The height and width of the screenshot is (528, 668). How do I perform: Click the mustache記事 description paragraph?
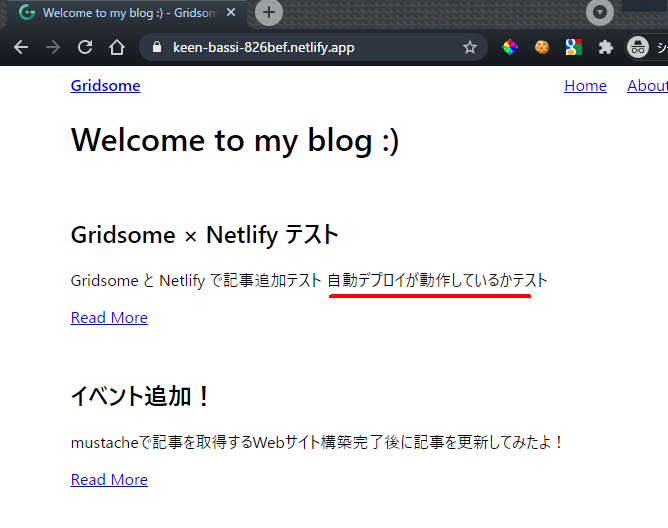(318, 442)
